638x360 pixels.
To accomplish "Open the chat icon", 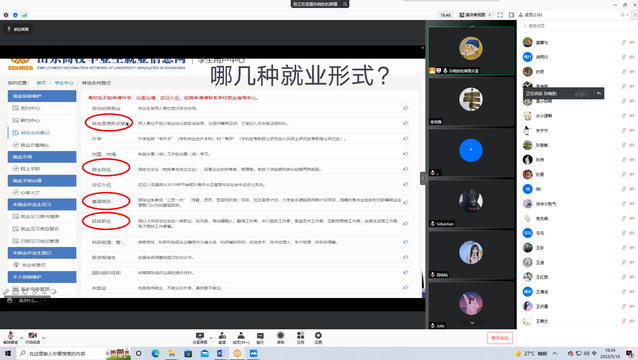I will (260, 338).
